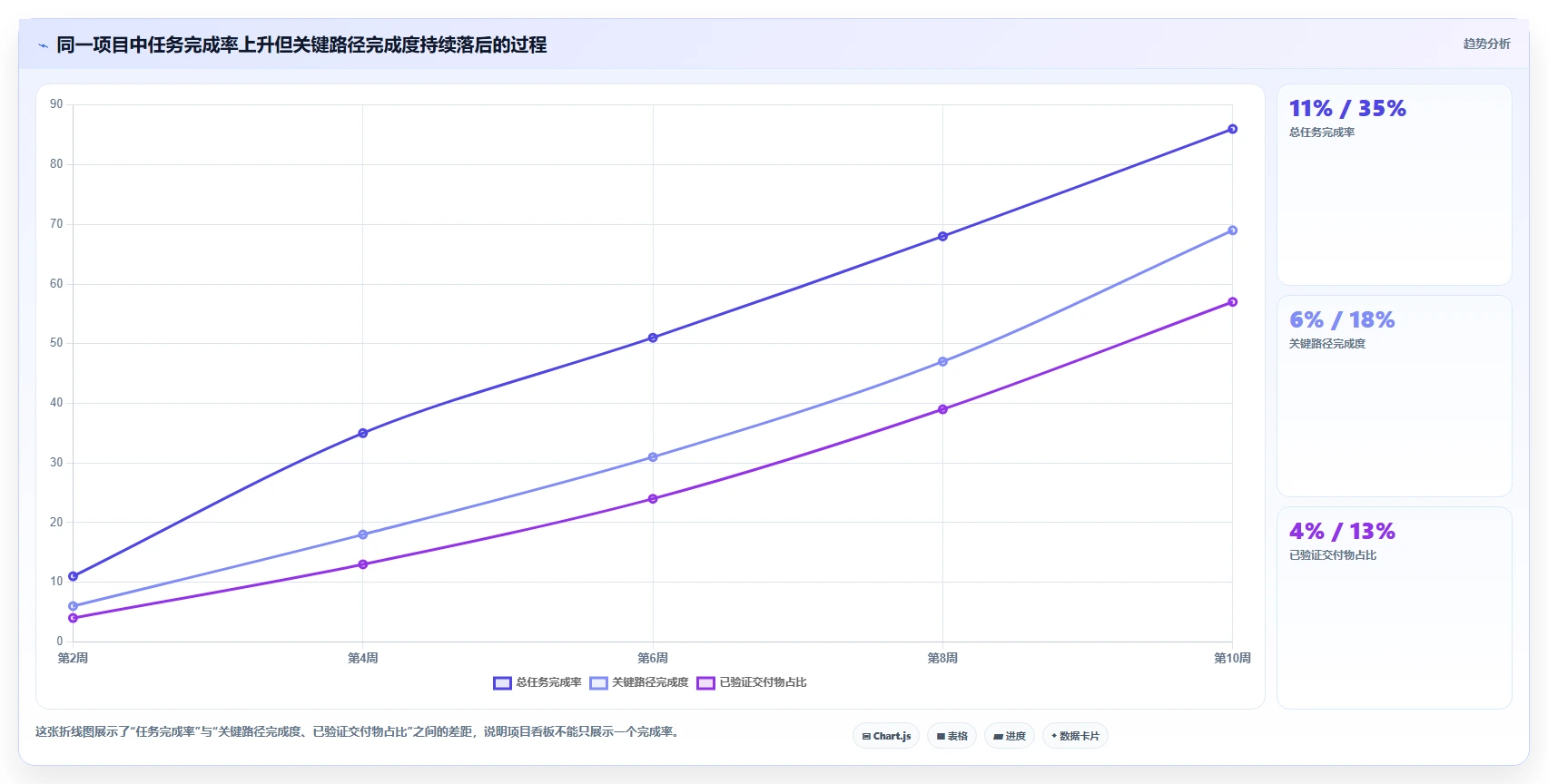Open the 11% / 35% 总任务完成率 card
This screenshot has width=1548, height=784.
coord(1394,185)
